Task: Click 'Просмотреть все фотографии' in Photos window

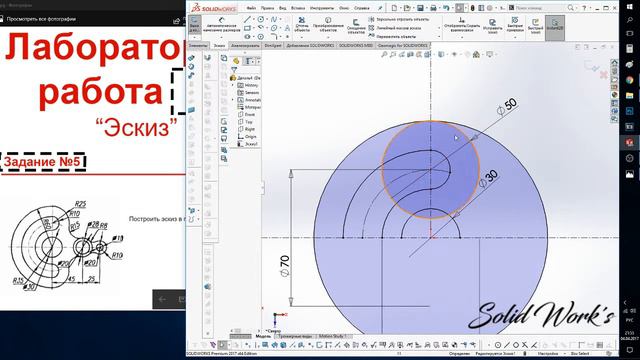Action: click(41, 19)
